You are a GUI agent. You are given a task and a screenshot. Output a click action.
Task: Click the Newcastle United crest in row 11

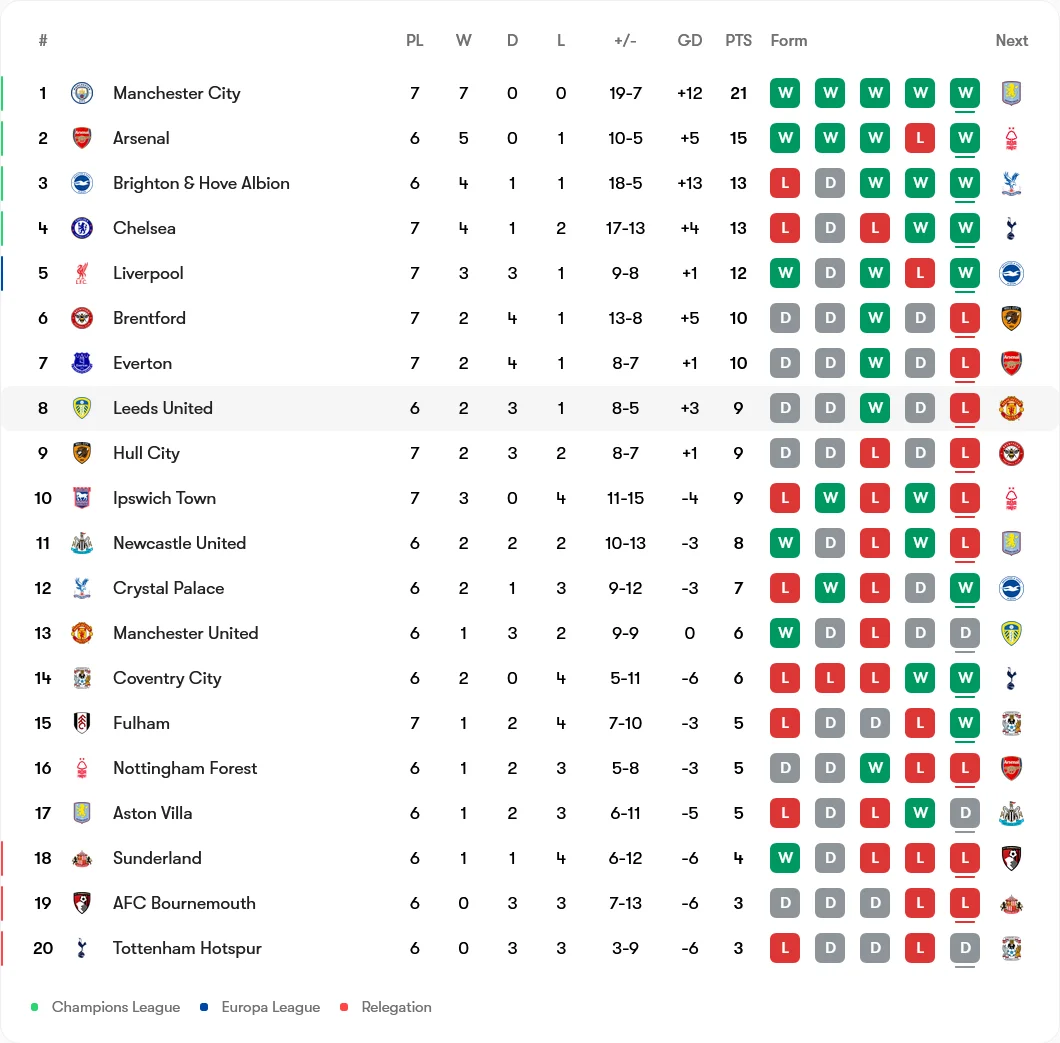(82, 543)
